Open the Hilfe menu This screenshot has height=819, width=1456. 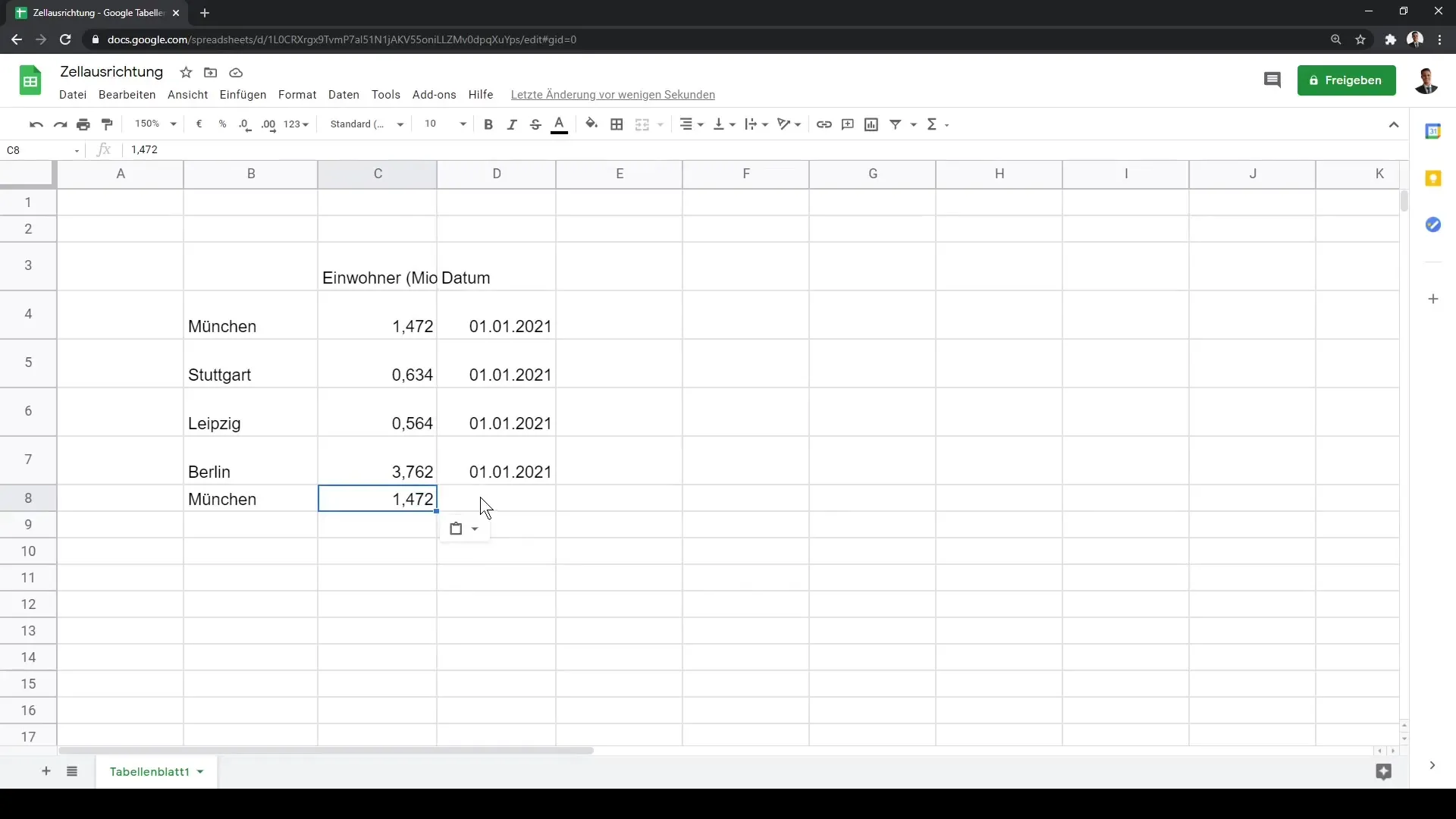click(x=481, y=95)
